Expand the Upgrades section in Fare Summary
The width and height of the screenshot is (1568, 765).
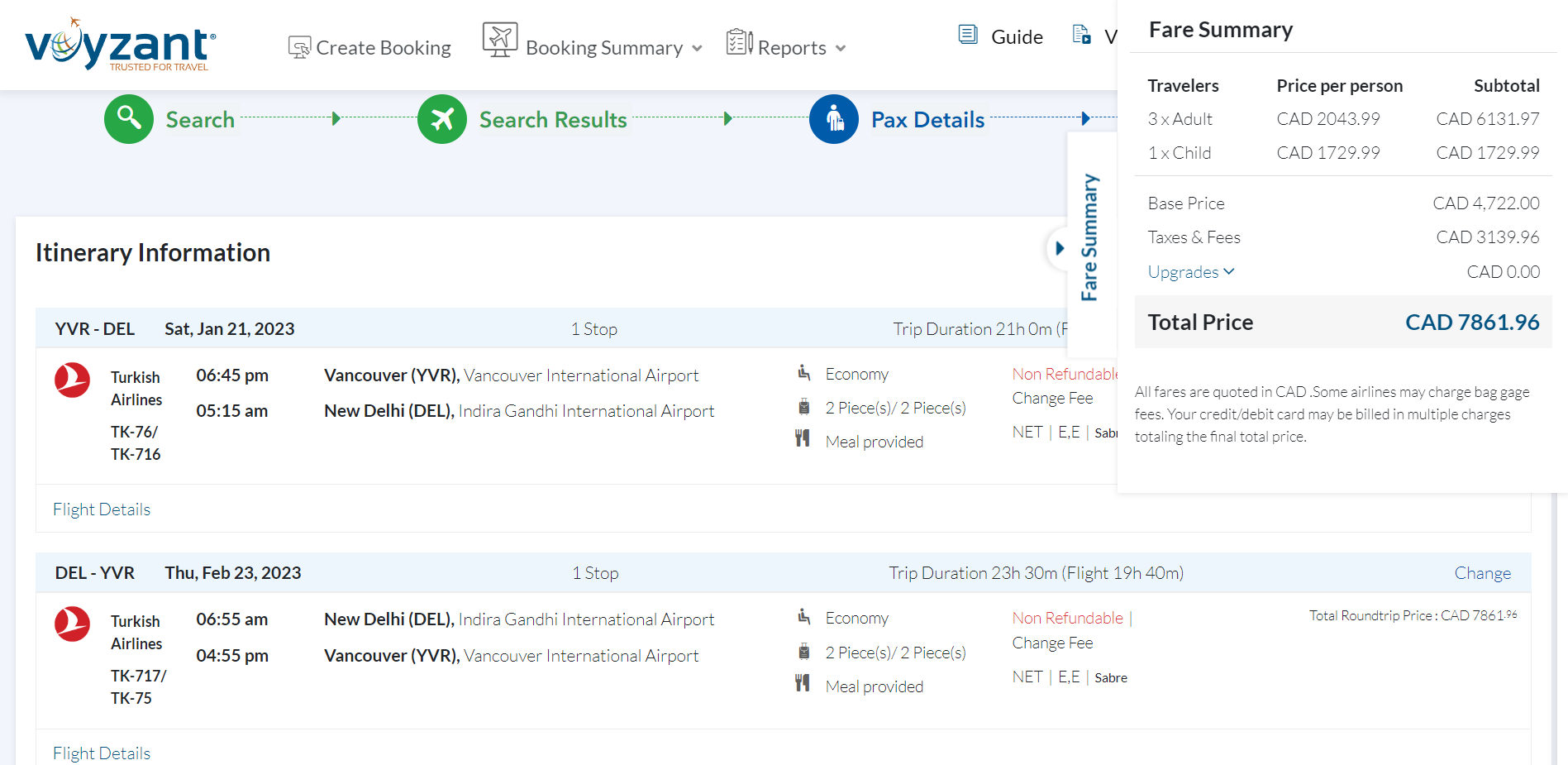click(1190, 272)
